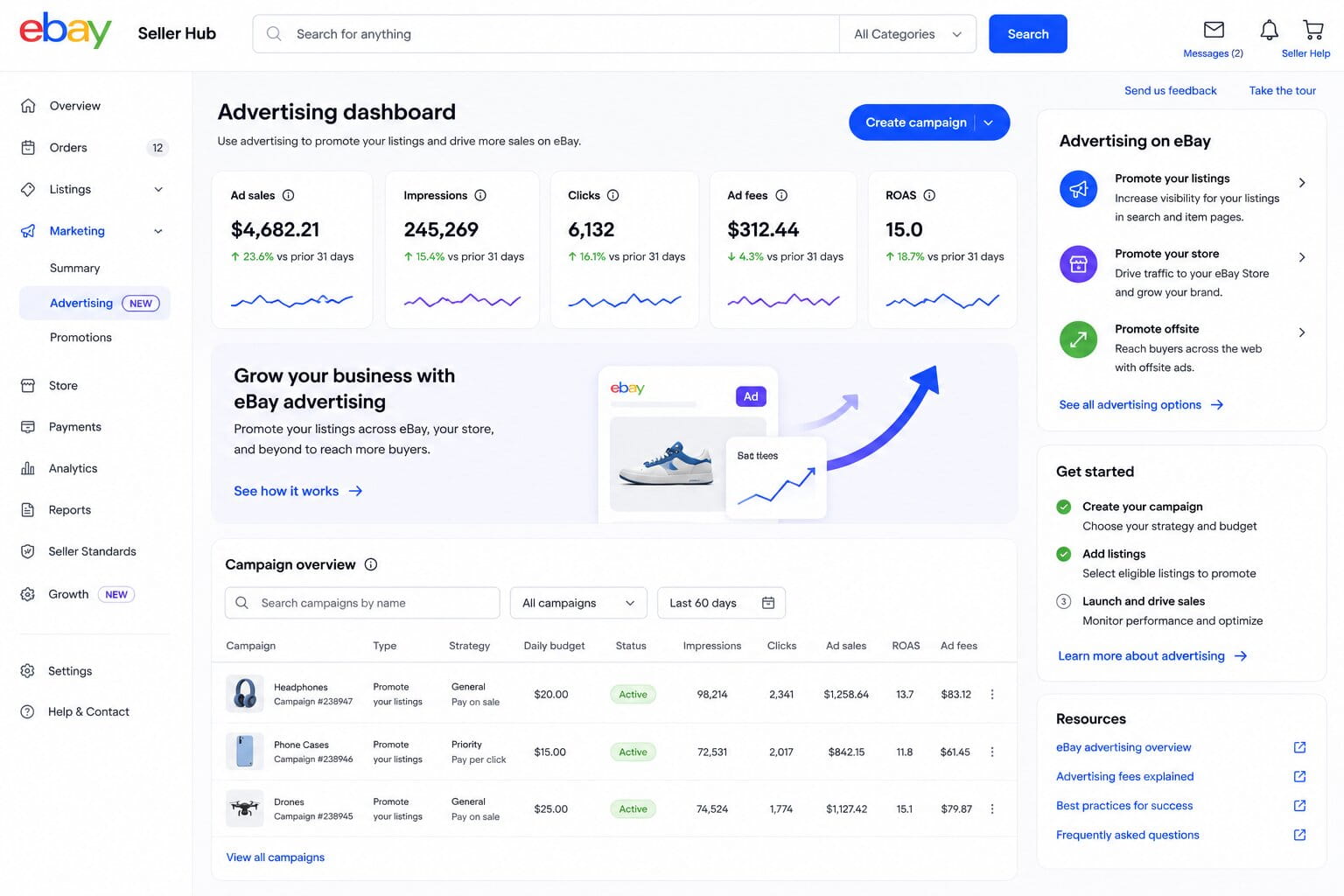The image size is (1344, 896).
Task: Click the Launch and drive sales step
Action: 1160,611
